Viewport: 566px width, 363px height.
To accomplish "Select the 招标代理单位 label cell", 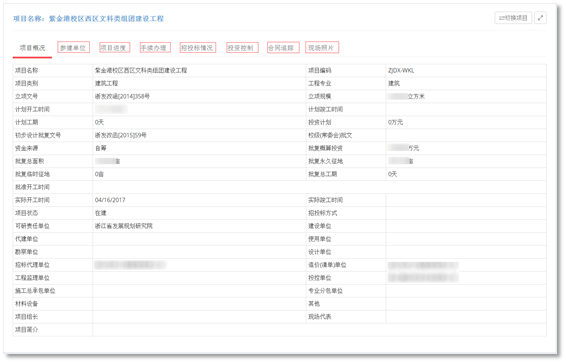I will (x=53, y=265).
